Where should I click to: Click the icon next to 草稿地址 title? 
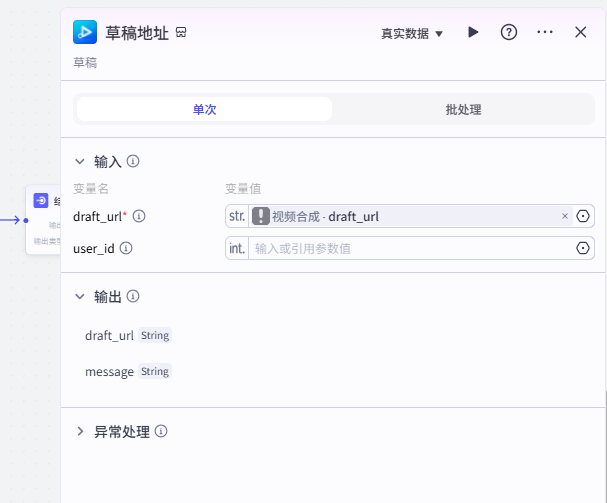[181, 32]
